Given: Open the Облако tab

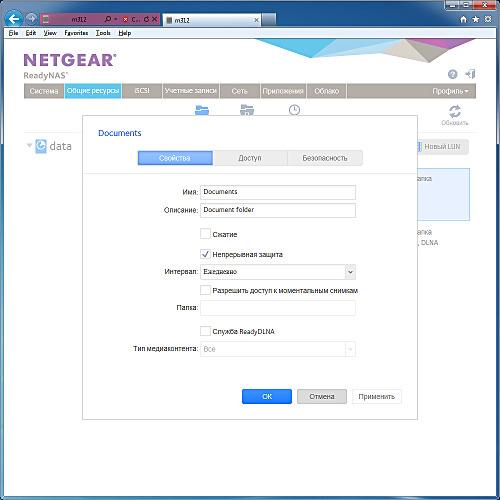Looking at the screenshot, I should click(327, 91).
